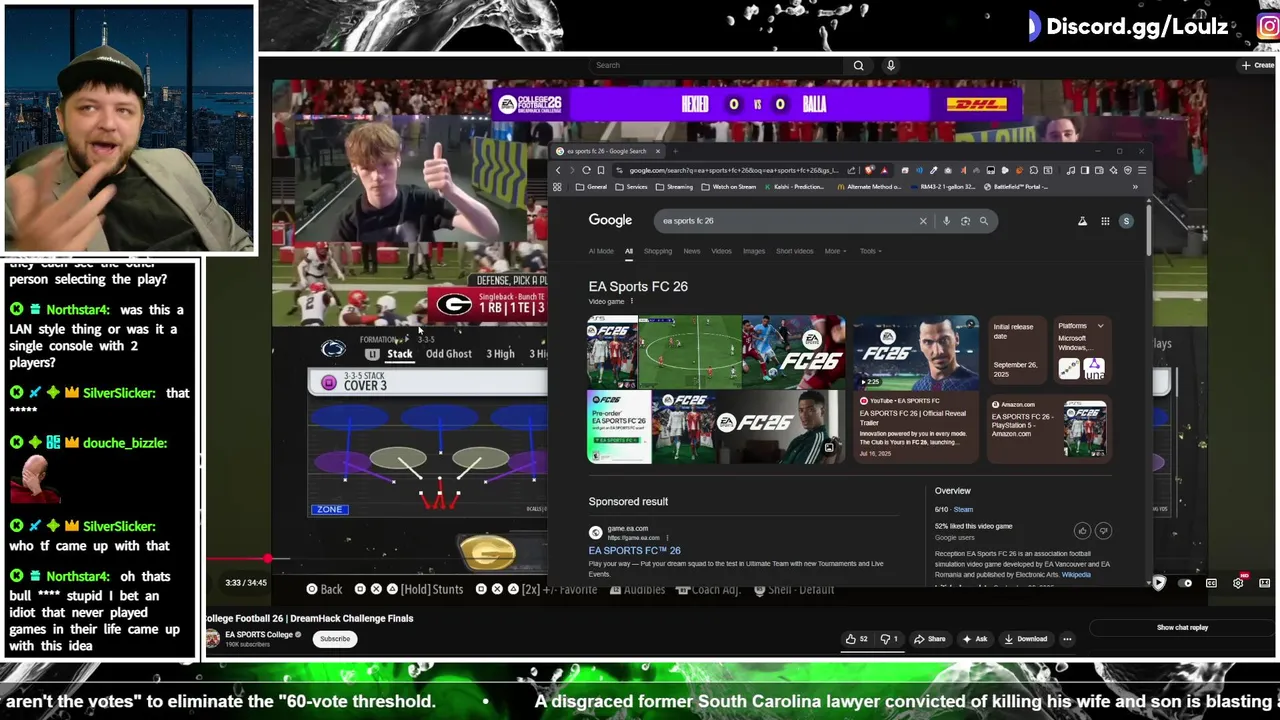Screen dimensions: 1280x720
Task: Open the Google apps grid
Action: pos(1105,221)
